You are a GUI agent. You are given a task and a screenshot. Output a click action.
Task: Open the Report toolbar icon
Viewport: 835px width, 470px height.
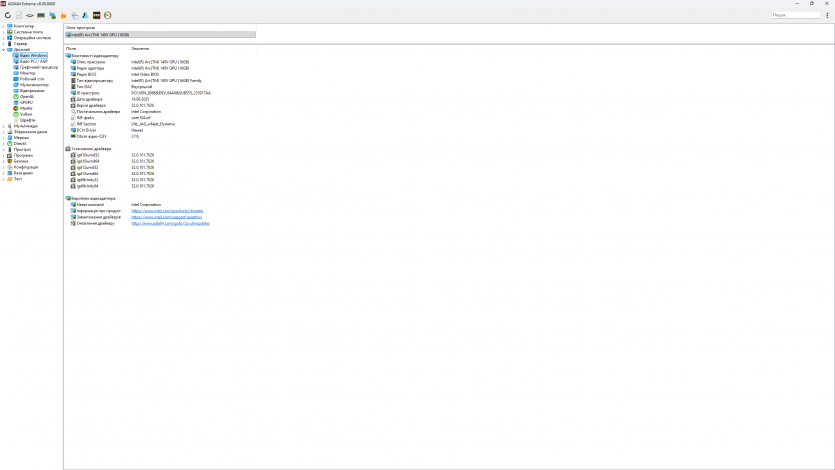click(19, 15)
